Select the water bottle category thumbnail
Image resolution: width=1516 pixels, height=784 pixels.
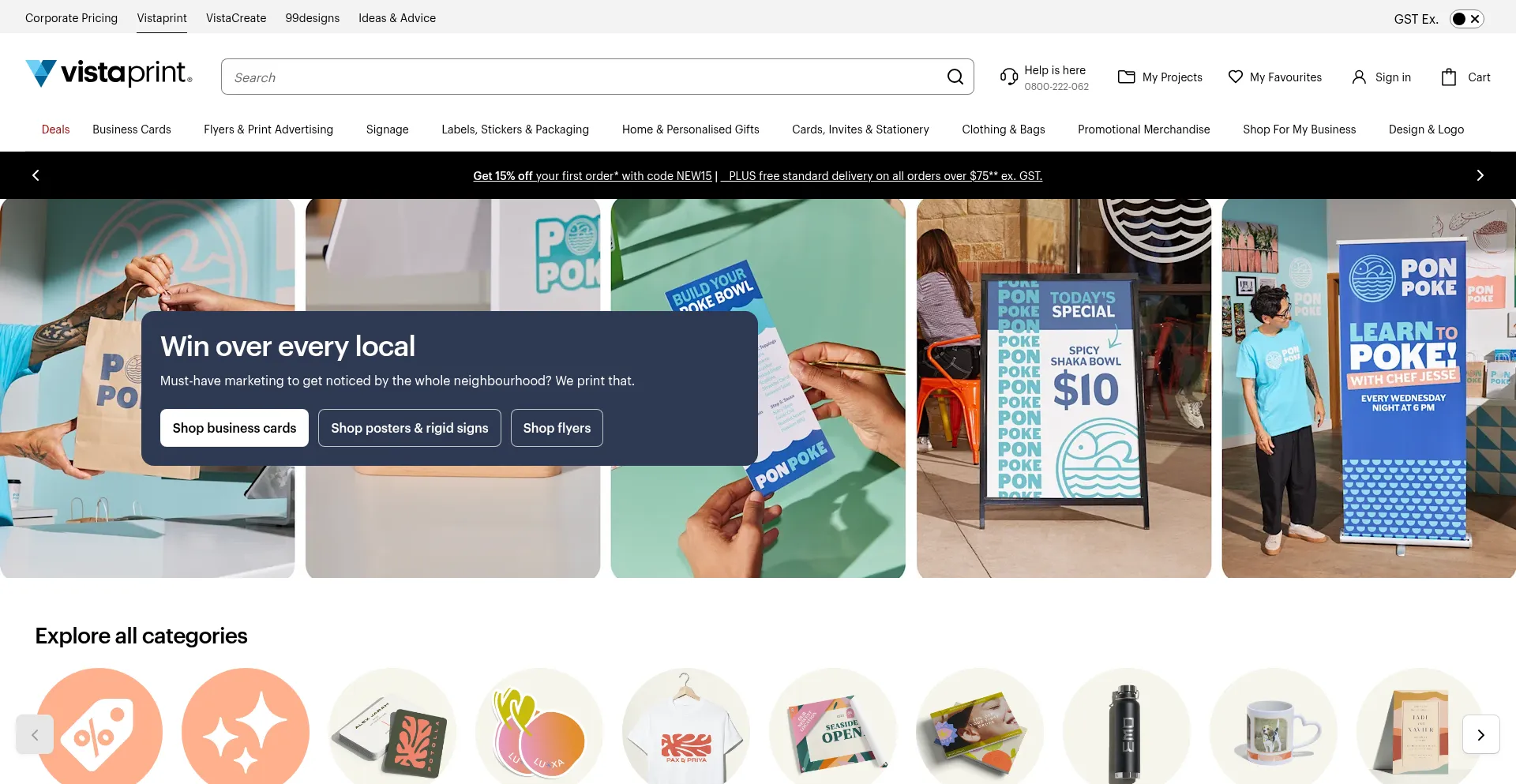point(1126,726)
